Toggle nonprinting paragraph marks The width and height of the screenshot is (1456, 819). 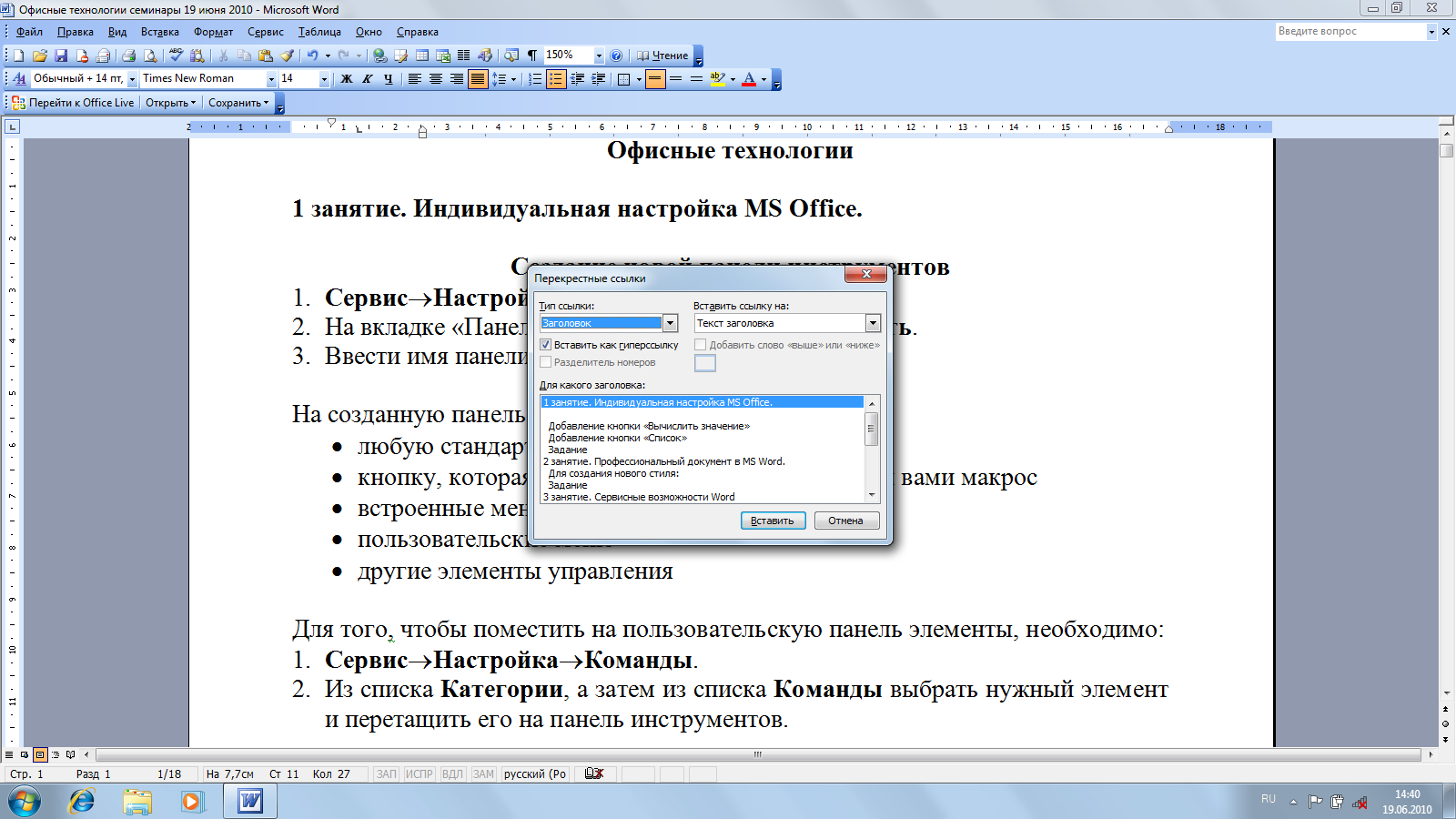tap(532, 56)
